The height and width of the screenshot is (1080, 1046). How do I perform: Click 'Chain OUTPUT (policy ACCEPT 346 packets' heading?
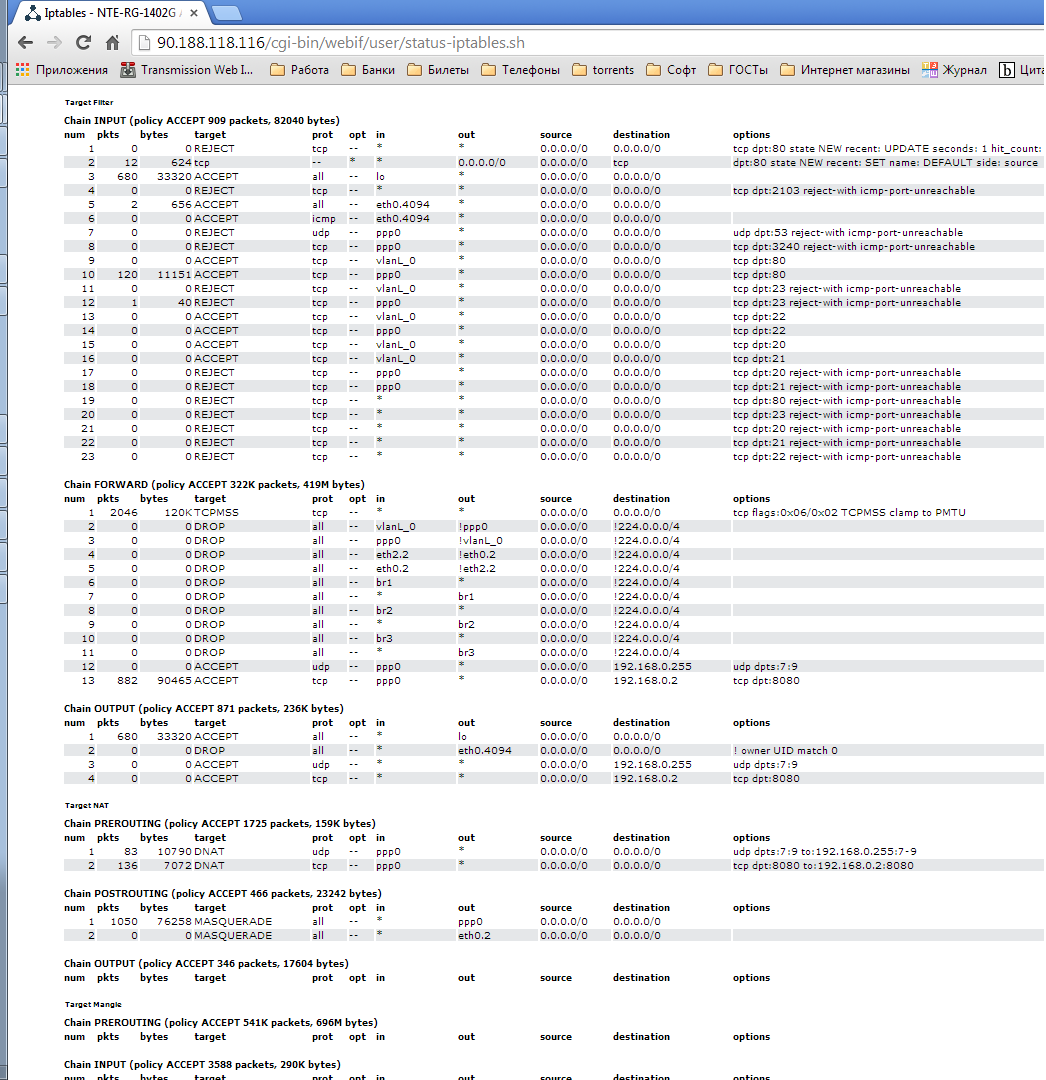(207, 964)
